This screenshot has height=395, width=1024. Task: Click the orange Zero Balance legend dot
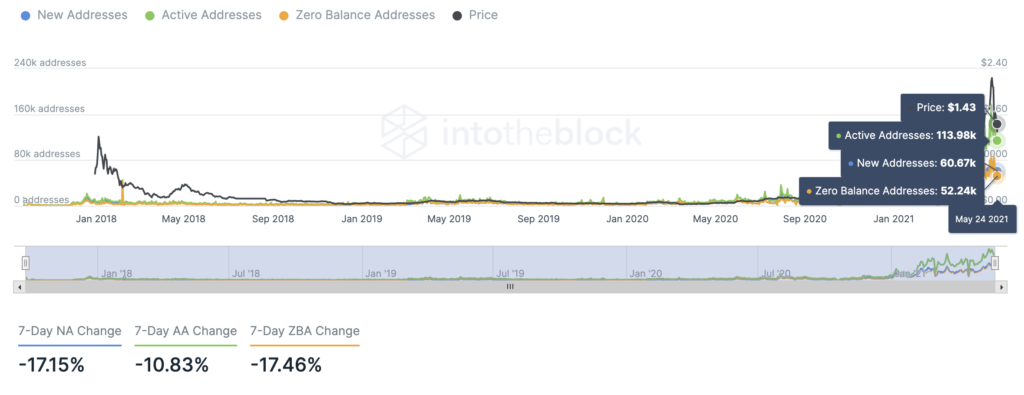coord(282,15)
